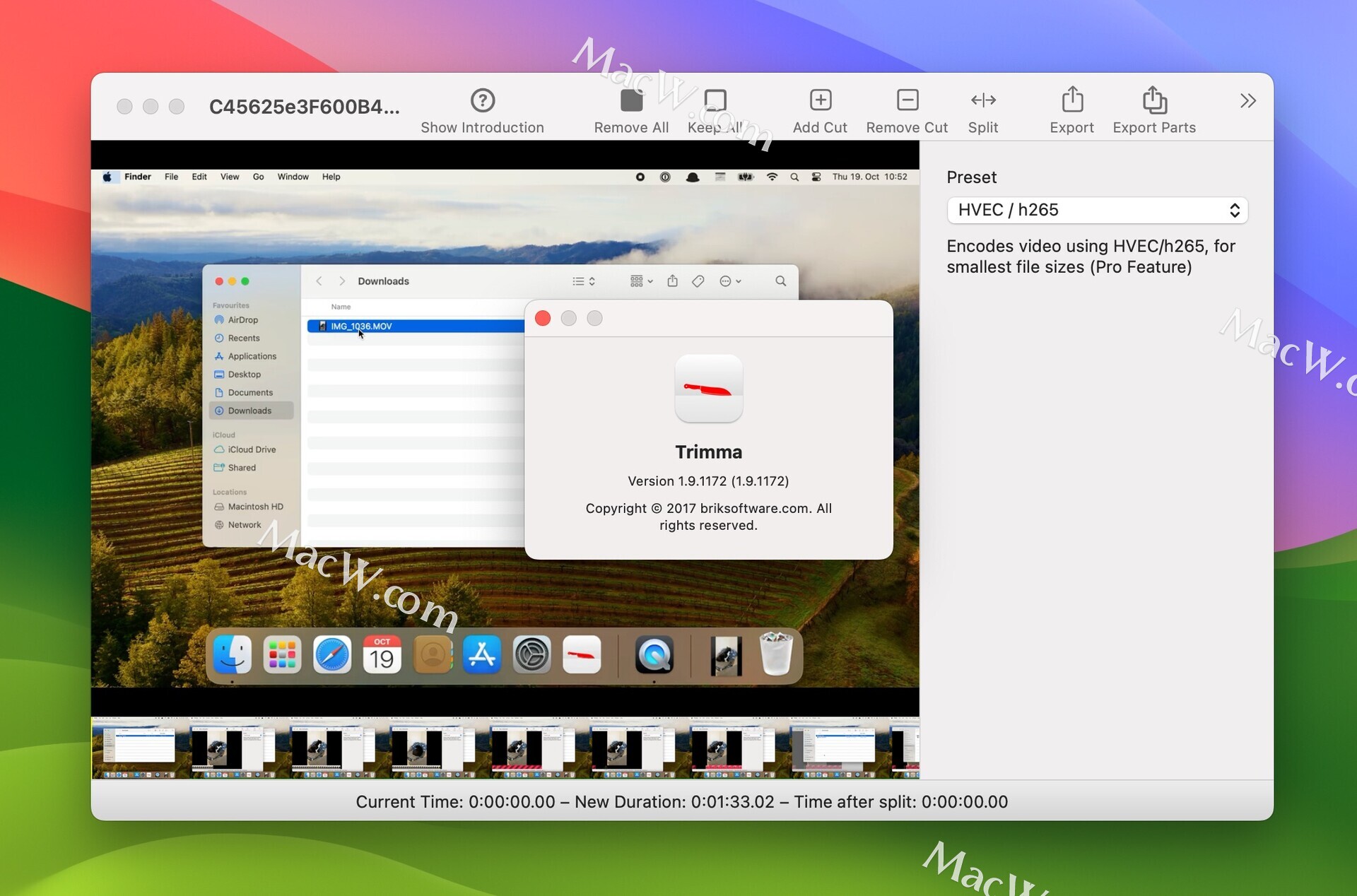Click the Finder search magnifier icon
Viewport: 1357px width, 896px height.
[780, 281]
